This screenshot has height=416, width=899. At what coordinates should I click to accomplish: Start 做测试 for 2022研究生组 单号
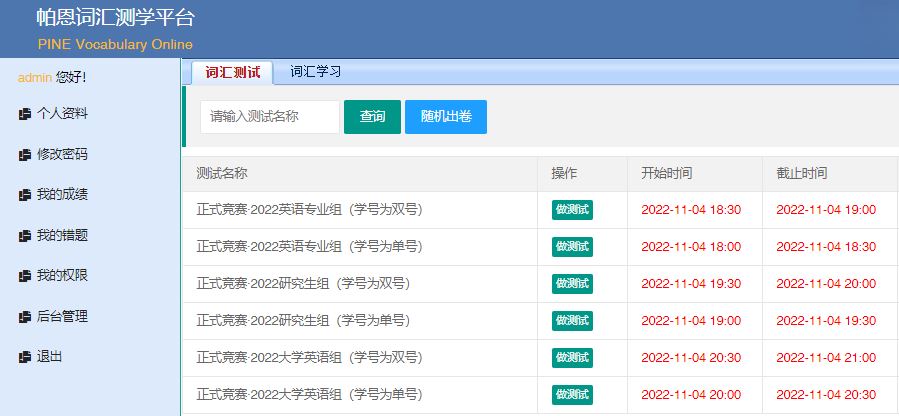click(572, 321)
